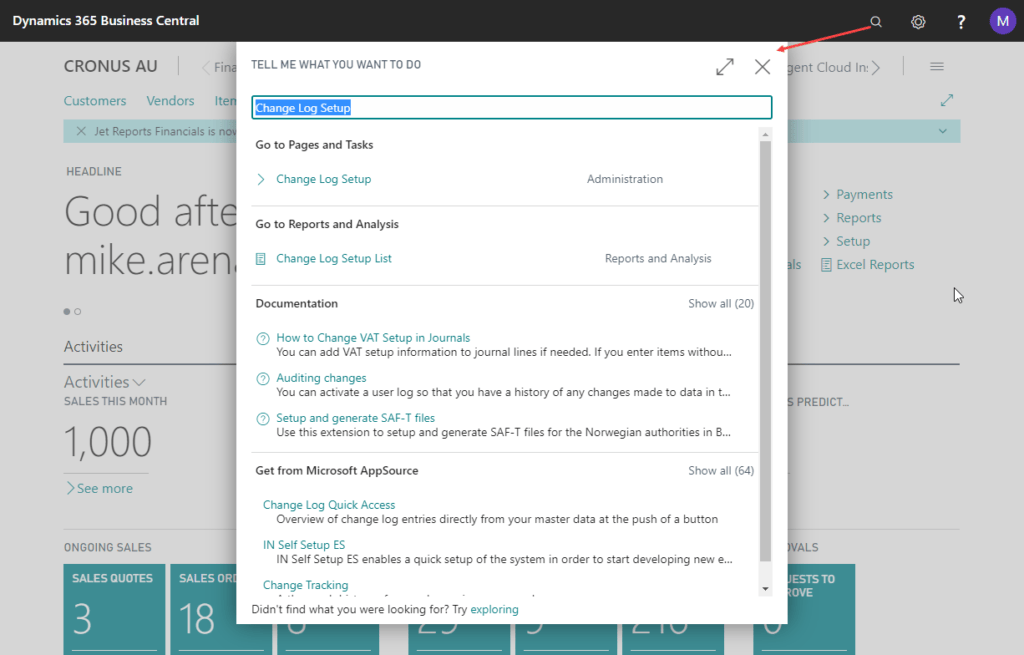1024x655 pixels.
Task: Click help icon beside VAT Setup article
Action: (263, 338)
